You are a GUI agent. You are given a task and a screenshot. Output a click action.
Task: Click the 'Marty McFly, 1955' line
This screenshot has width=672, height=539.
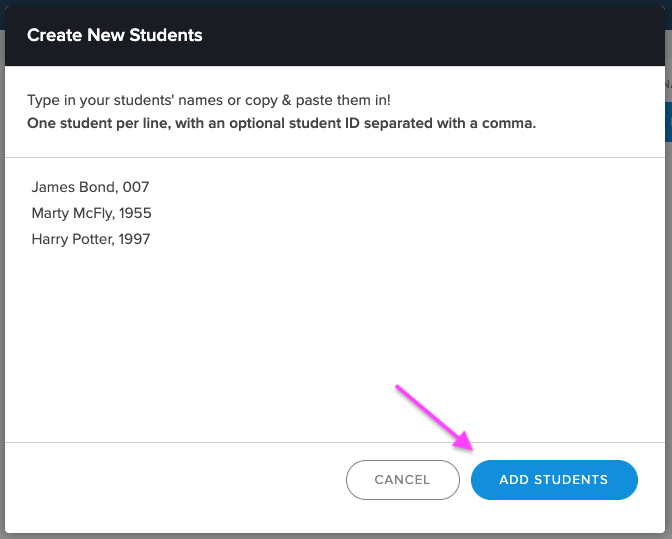click(x=91, y=213)
